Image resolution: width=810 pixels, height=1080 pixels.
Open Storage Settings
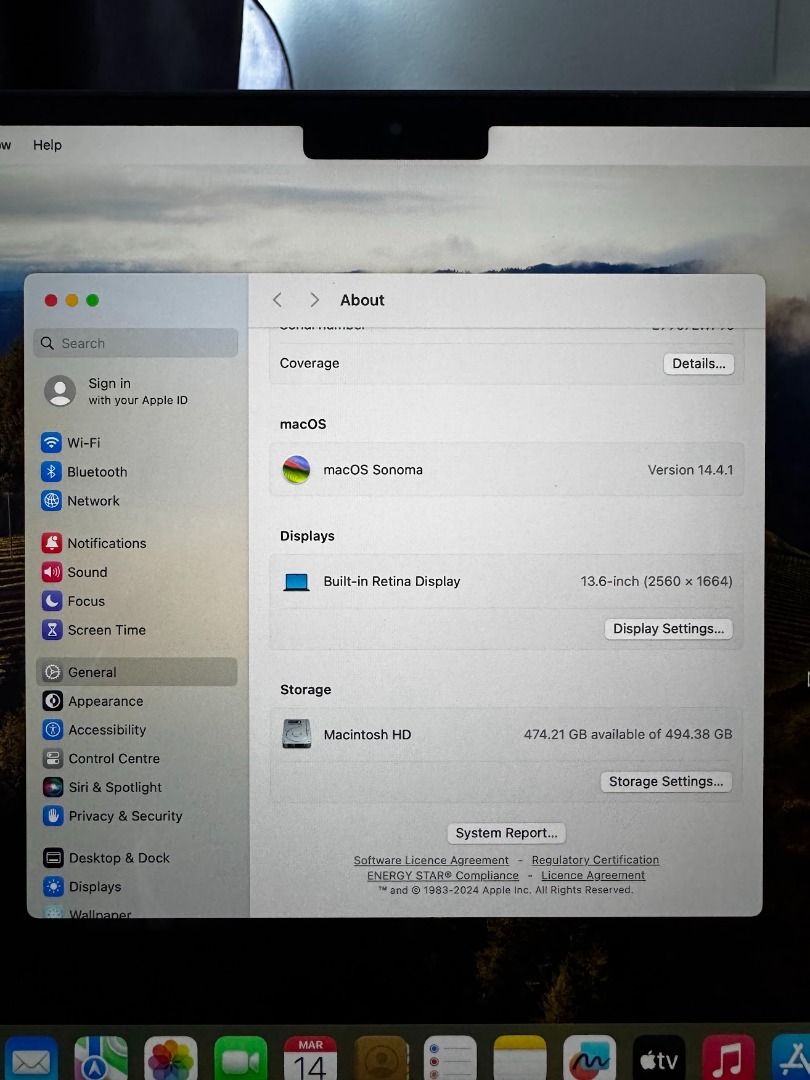(666, 782)
